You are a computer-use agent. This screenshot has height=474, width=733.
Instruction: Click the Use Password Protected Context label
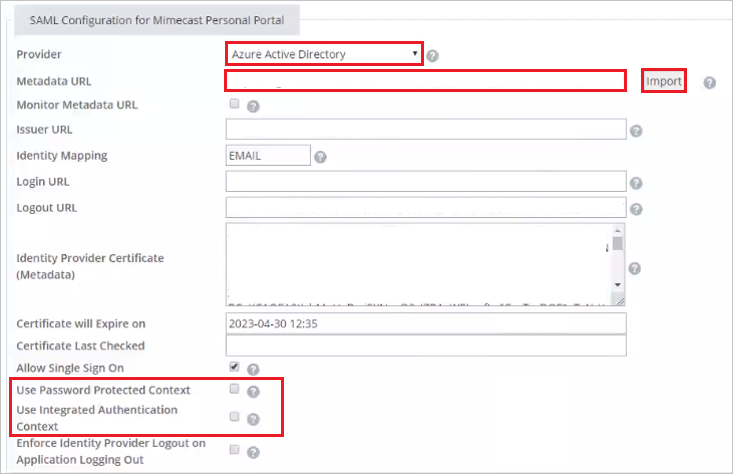(103, 390)
